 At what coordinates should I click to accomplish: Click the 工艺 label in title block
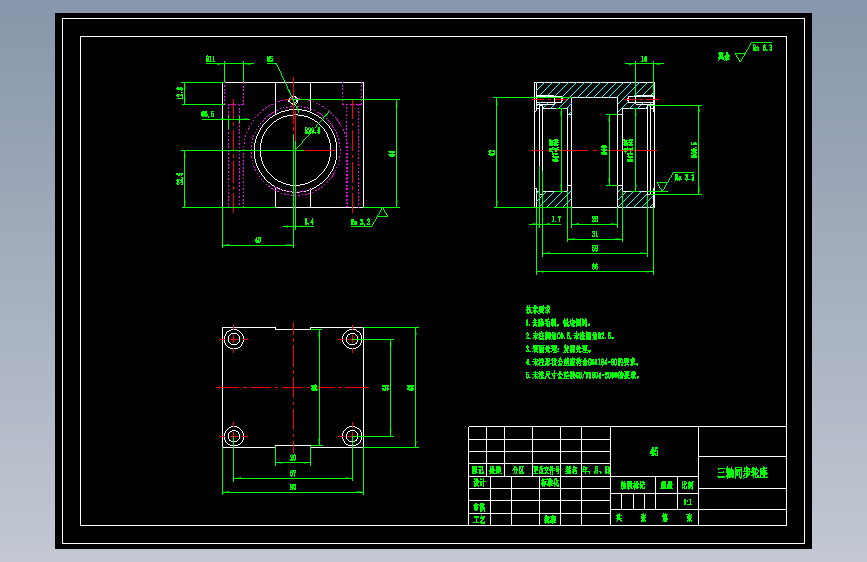coord(479,519)
